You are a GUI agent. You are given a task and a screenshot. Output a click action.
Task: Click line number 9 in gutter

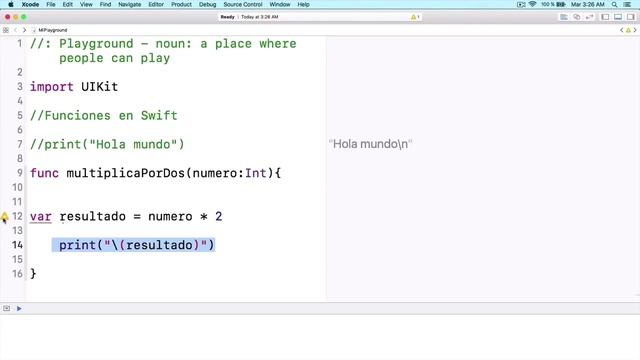pyautogui.click(x=20, y=173)
